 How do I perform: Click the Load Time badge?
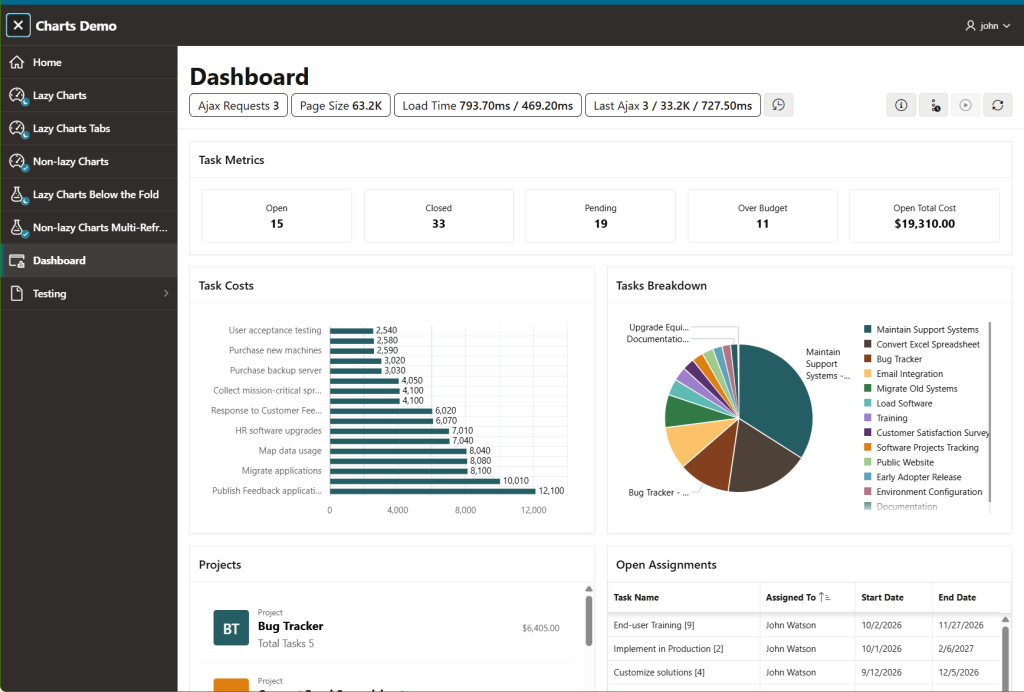point(488,106)
